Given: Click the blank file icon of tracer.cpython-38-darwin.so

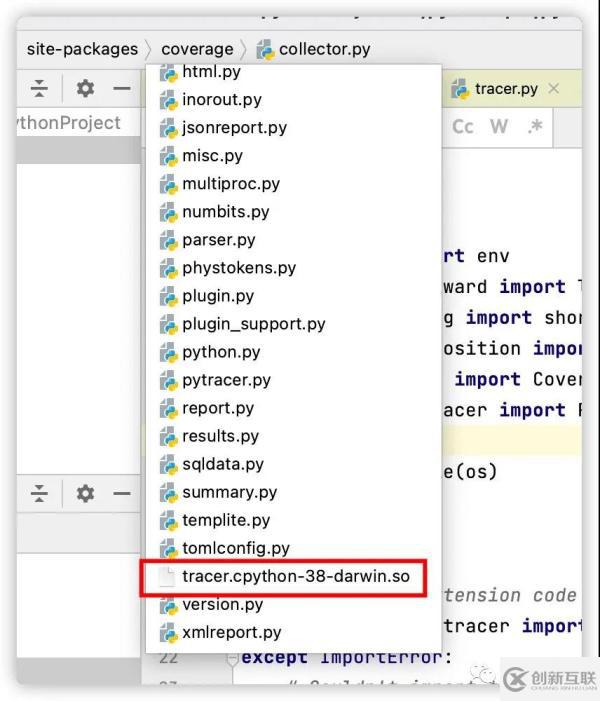Looking at the screenshot, I should [168, 576].
